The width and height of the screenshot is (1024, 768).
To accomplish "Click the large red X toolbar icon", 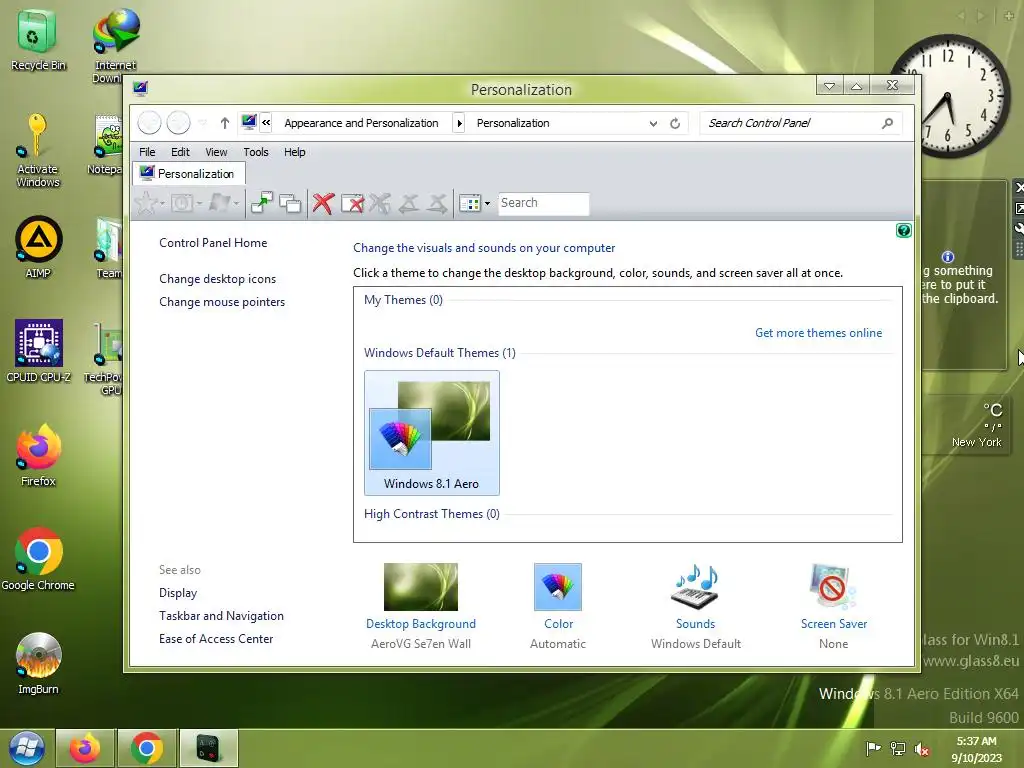I will 323,203.
